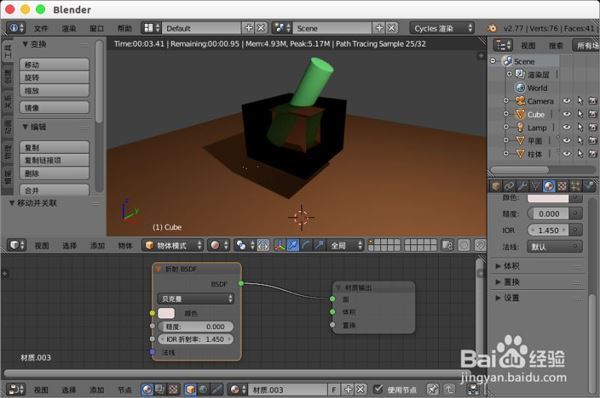This screenshot has height=398, width=600.
Task: Open the 渲染 menu in top bar
Action: point(69,28)
